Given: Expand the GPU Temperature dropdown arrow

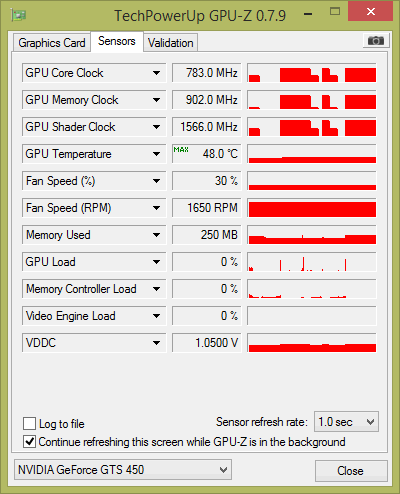Looking at the screenshot, I should coord(156,154).
